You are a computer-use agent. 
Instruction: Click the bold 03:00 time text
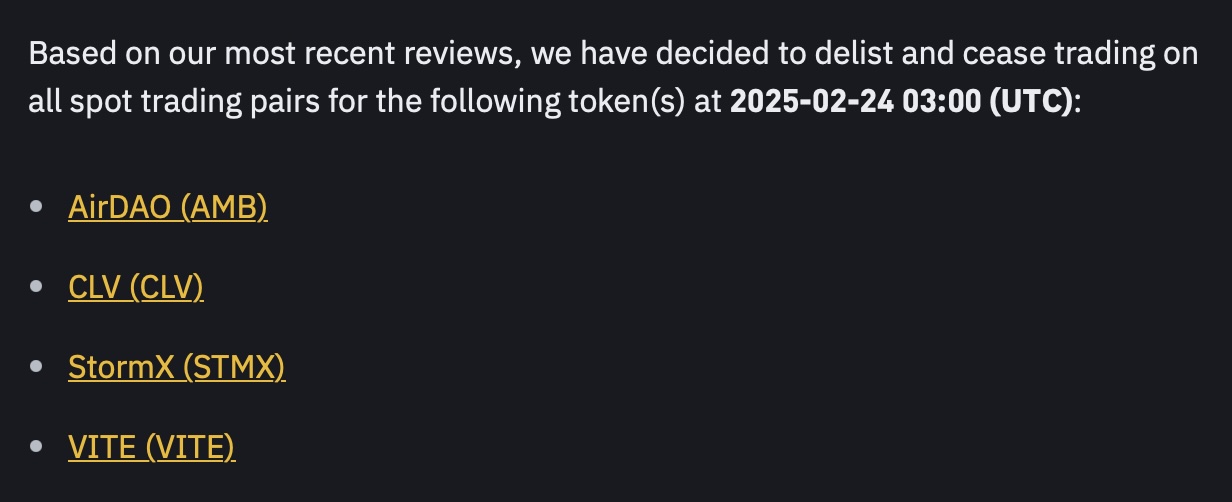(x=943, y=102)
